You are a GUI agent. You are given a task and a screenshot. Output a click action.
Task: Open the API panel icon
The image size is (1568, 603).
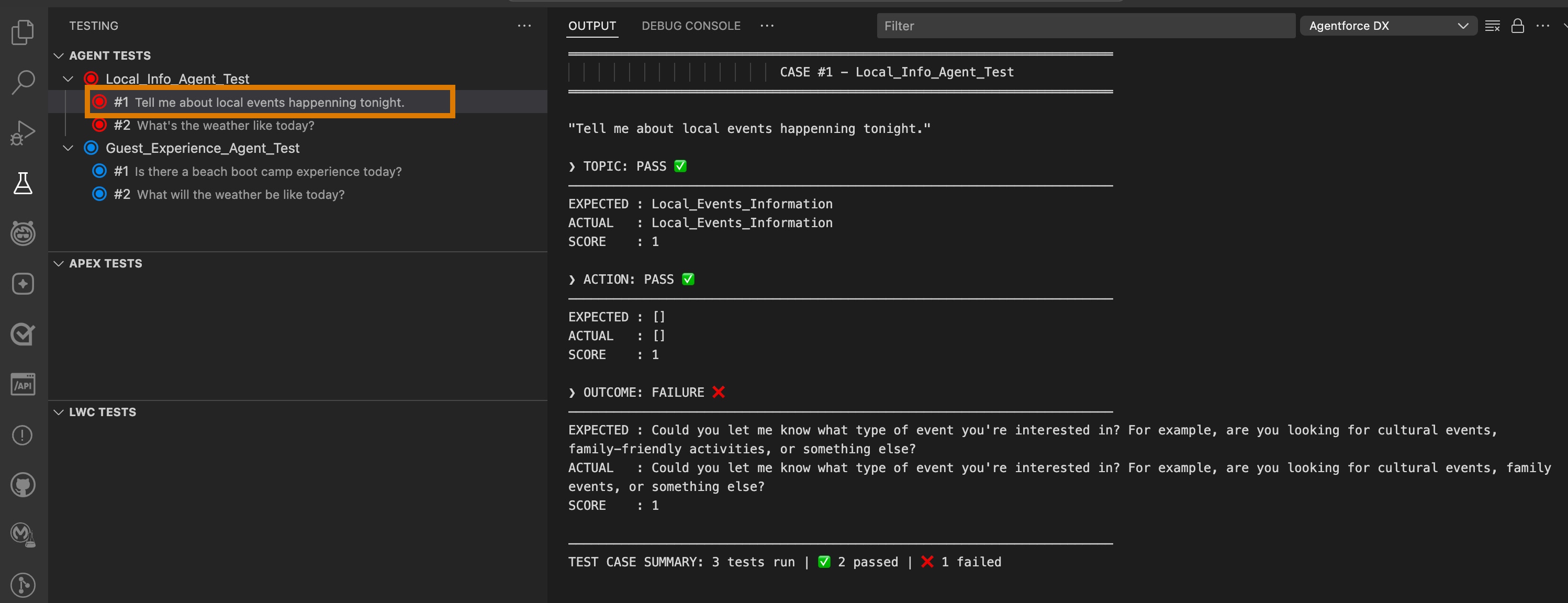coord(23,385)
